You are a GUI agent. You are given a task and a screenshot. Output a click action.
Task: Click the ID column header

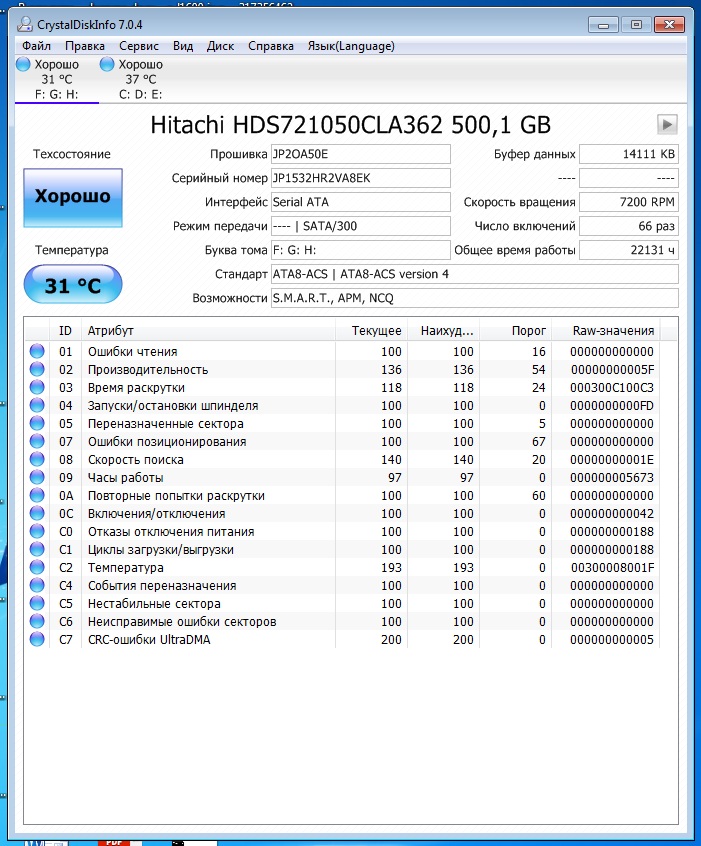(65, 331)
